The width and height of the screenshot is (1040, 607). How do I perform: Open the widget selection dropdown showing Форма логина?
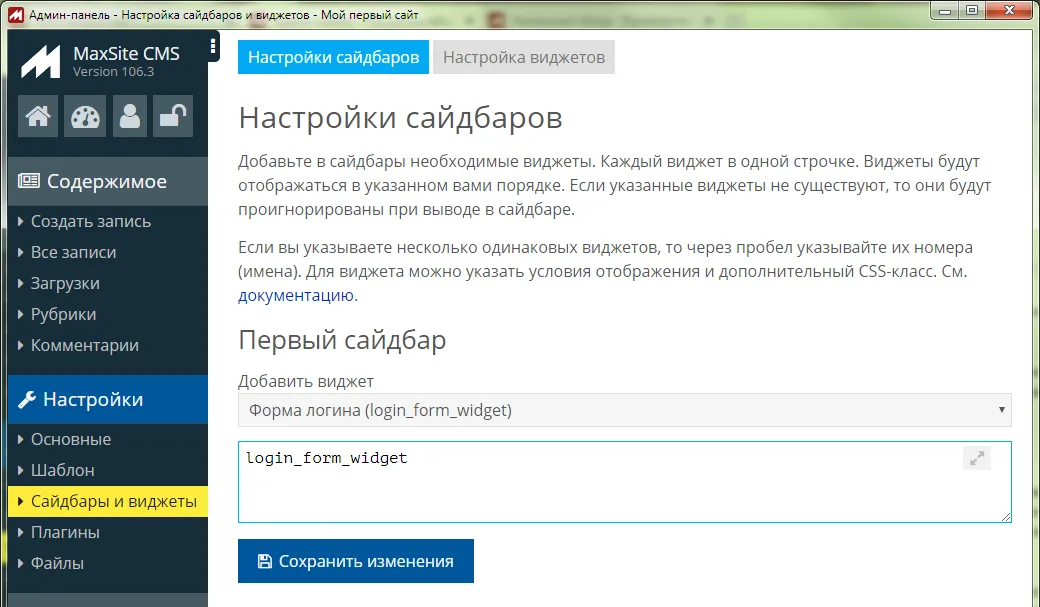(623, 410)
